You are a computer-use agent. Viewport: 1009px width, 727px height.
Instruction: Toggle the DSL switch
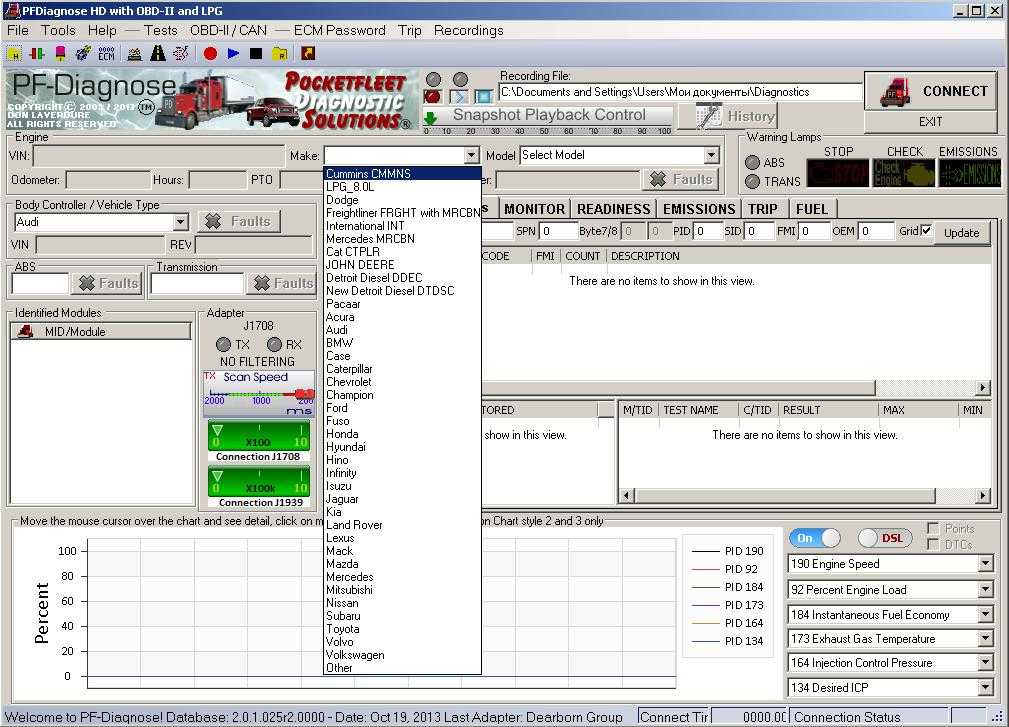(x=885, y=538)
